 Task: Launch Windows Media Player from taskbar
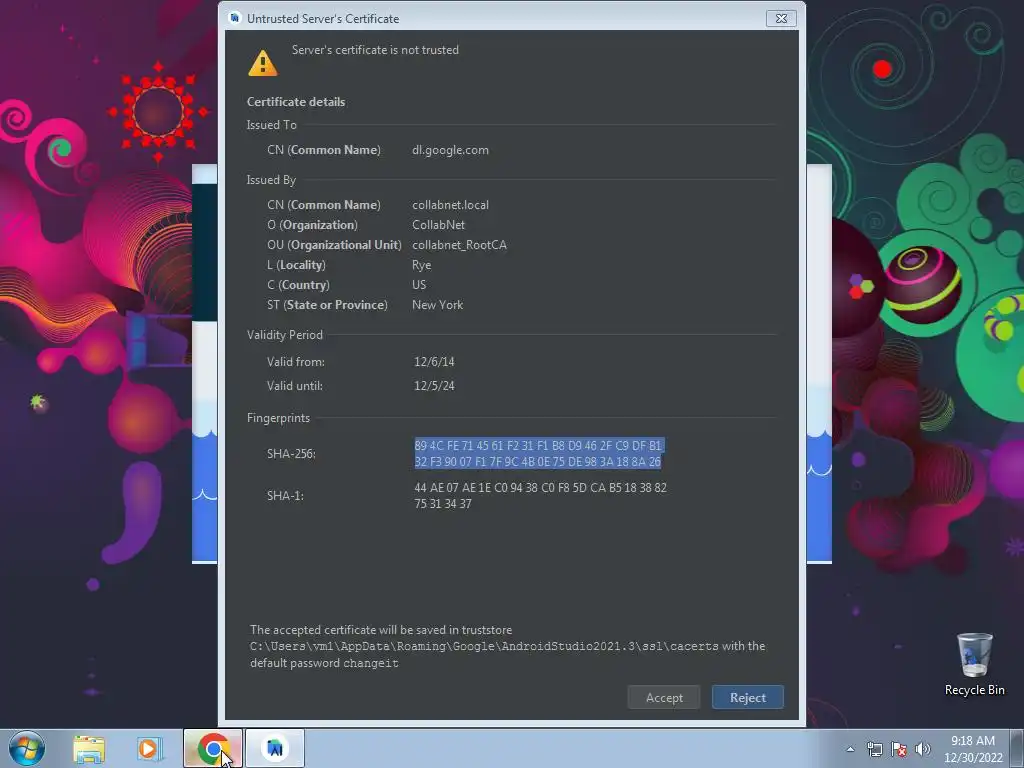(x=150, y=748)
